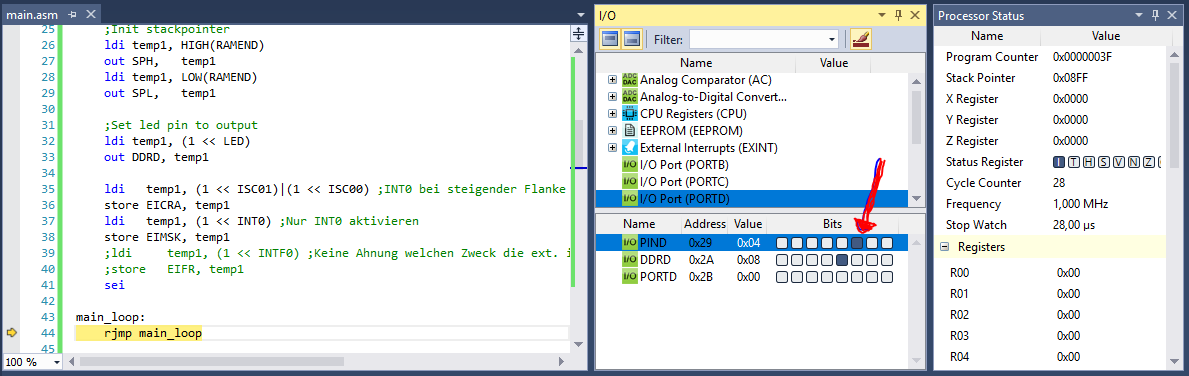Click the Frequency value 1,000 MHz
Viewport: 1189px width, 376px height.
(x=1081, y=204)
